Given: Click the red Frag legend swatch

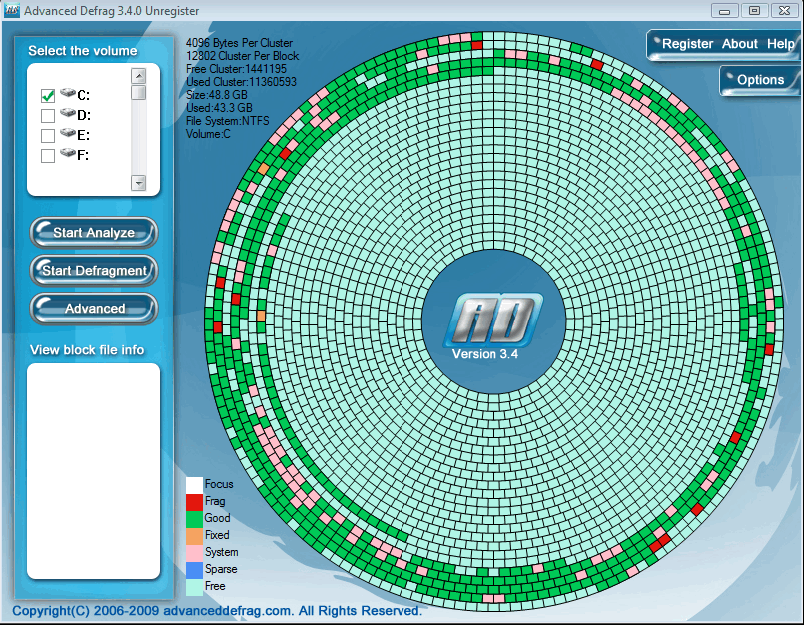Looking at the screenshot, I should click(x=192, y=501).
